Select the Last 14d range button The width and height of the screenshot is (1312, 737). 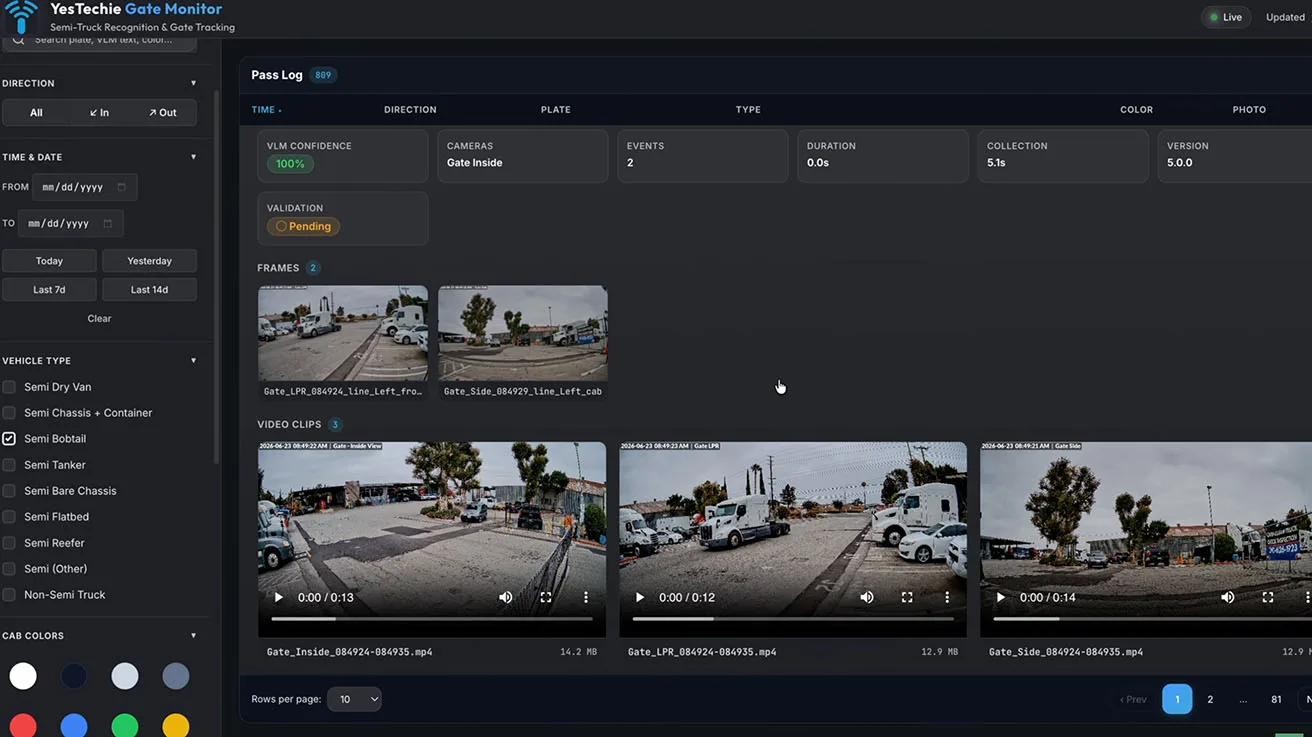click(x=149, y=290)
